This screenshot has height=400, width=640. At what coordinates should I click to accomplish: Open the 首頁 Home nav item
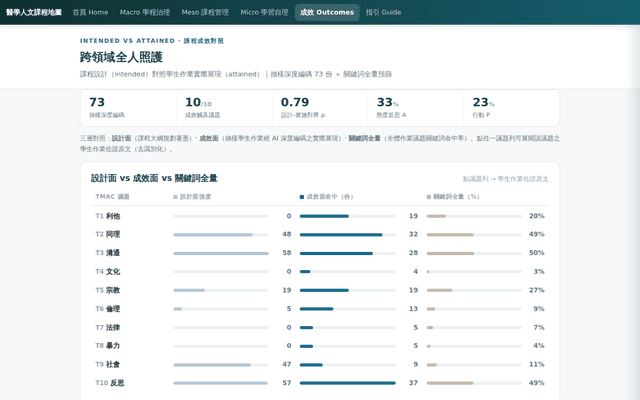point(90,12)
